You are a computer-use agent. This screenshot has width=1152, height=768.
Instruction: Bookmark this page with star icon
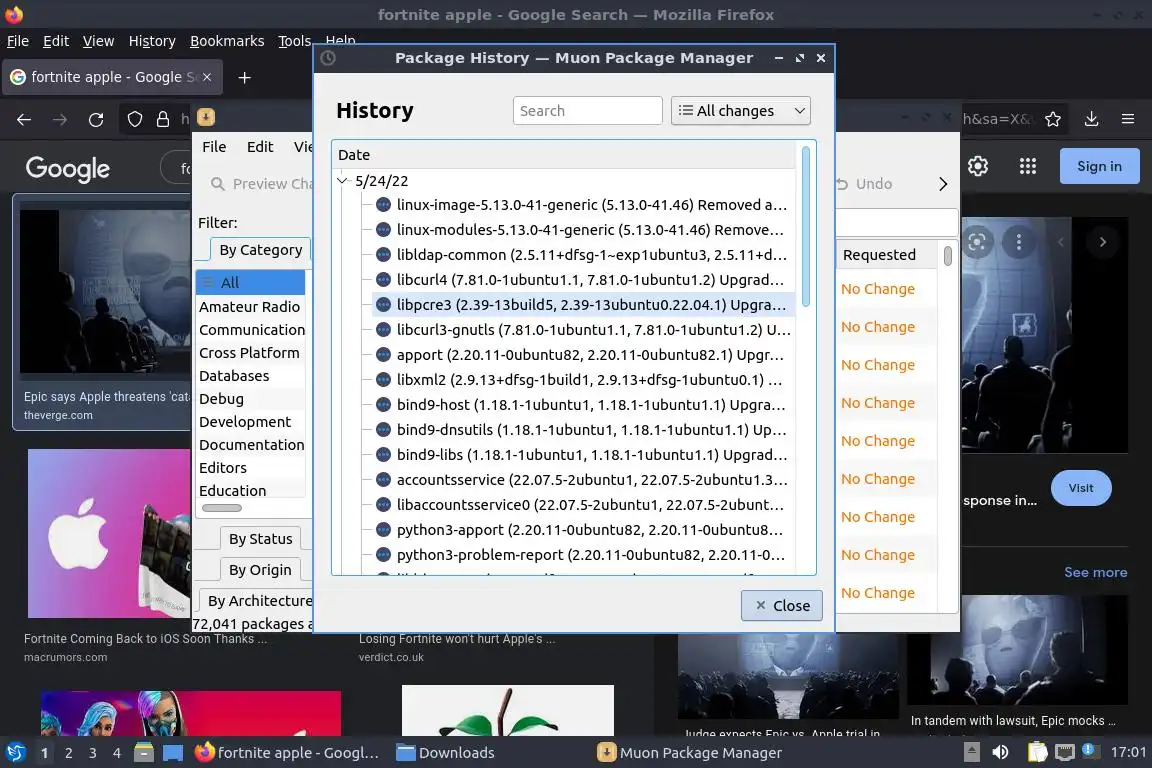coord(1053,119)
